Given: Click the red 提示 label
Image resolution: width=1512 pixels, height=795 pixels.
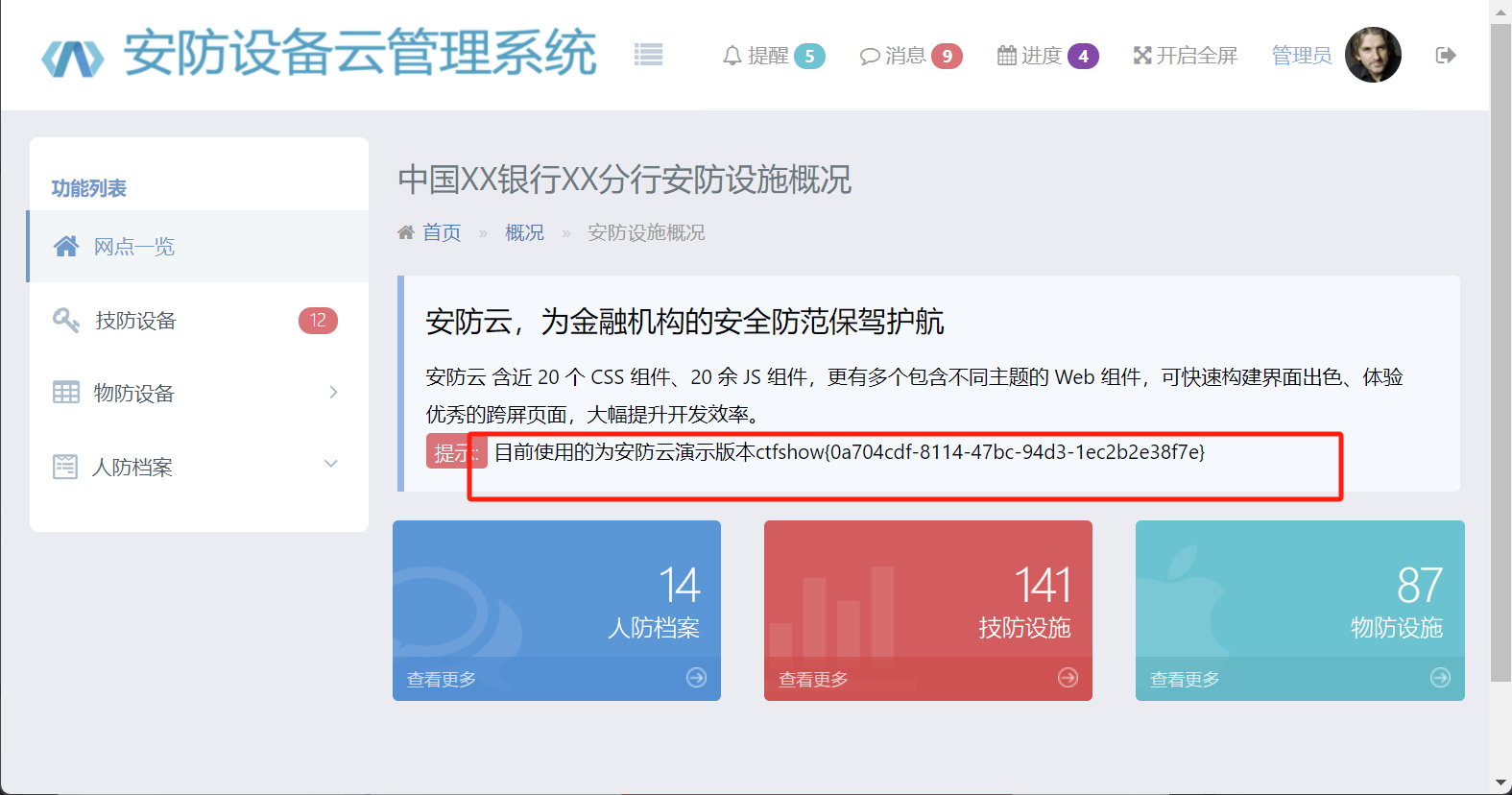Looking at the screenshot, I should (456, 452).
